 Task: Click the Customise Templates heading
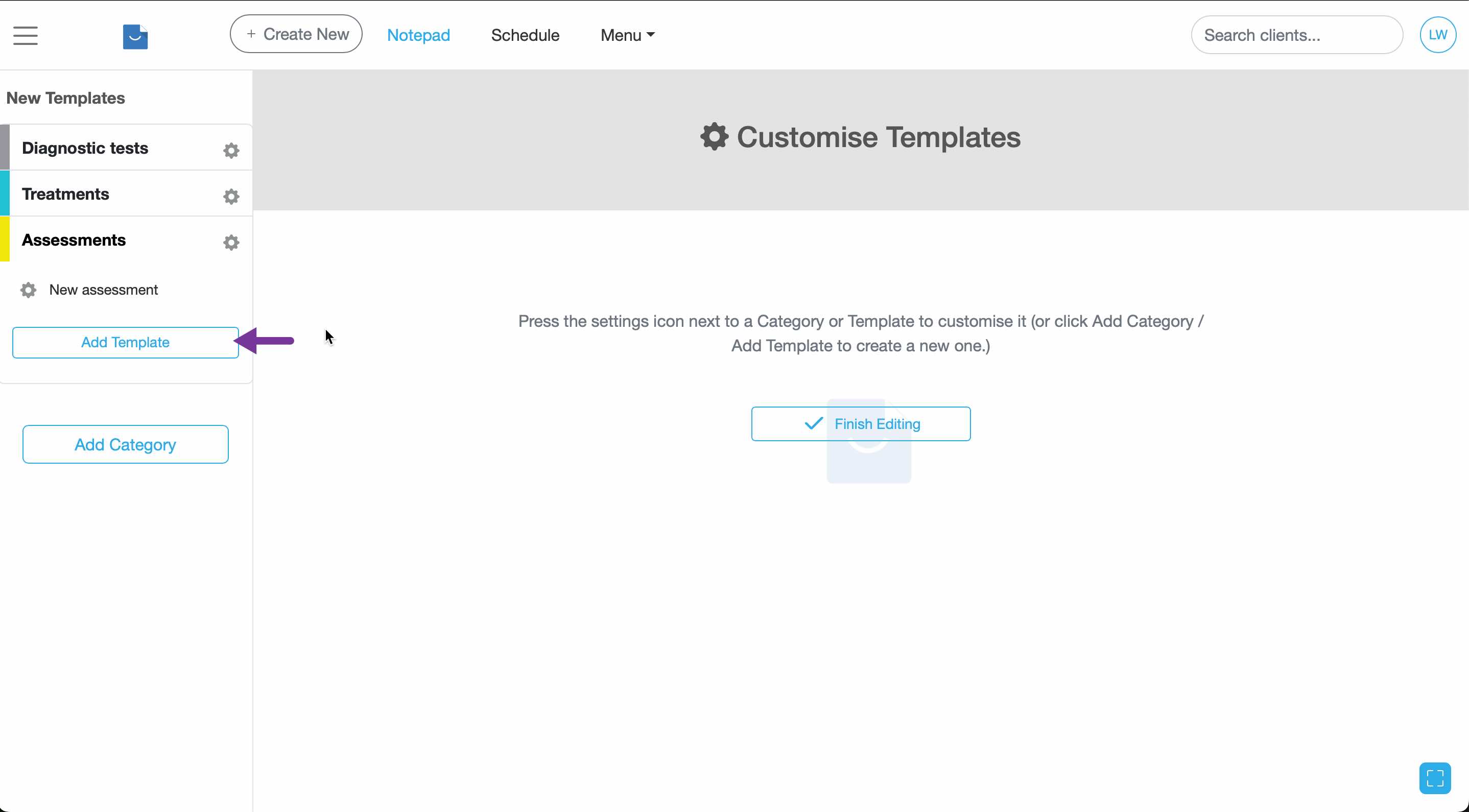pos(861,137)
